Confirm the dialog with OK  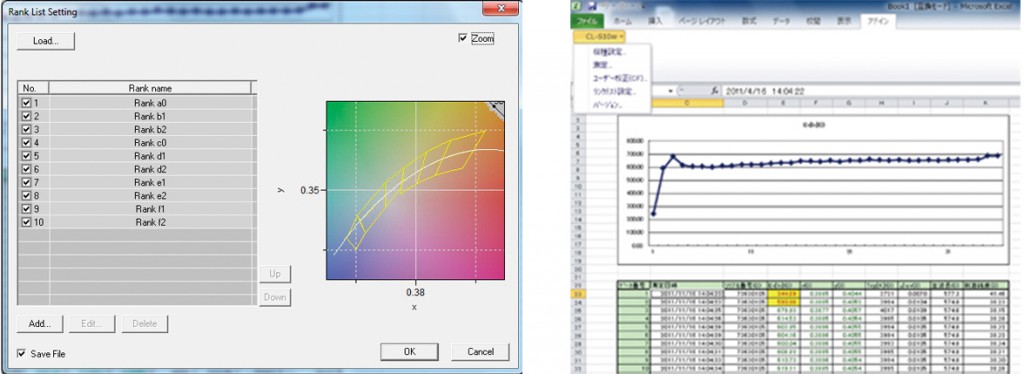(409, 352)
